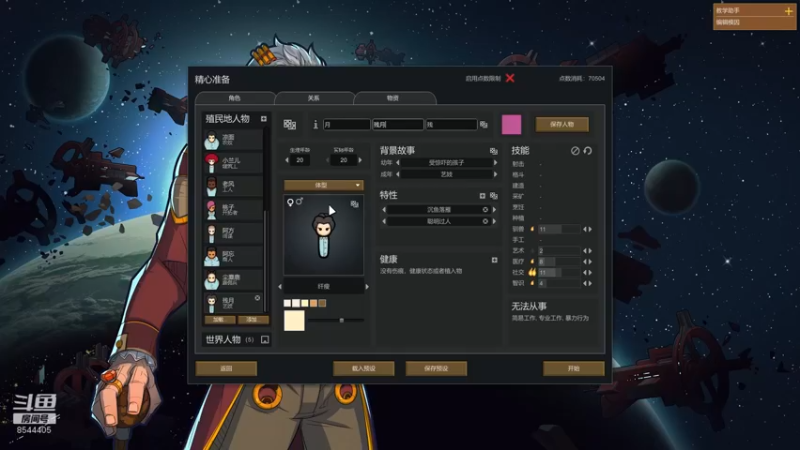Open the pawn info 'i' icon

pos(315,124)
